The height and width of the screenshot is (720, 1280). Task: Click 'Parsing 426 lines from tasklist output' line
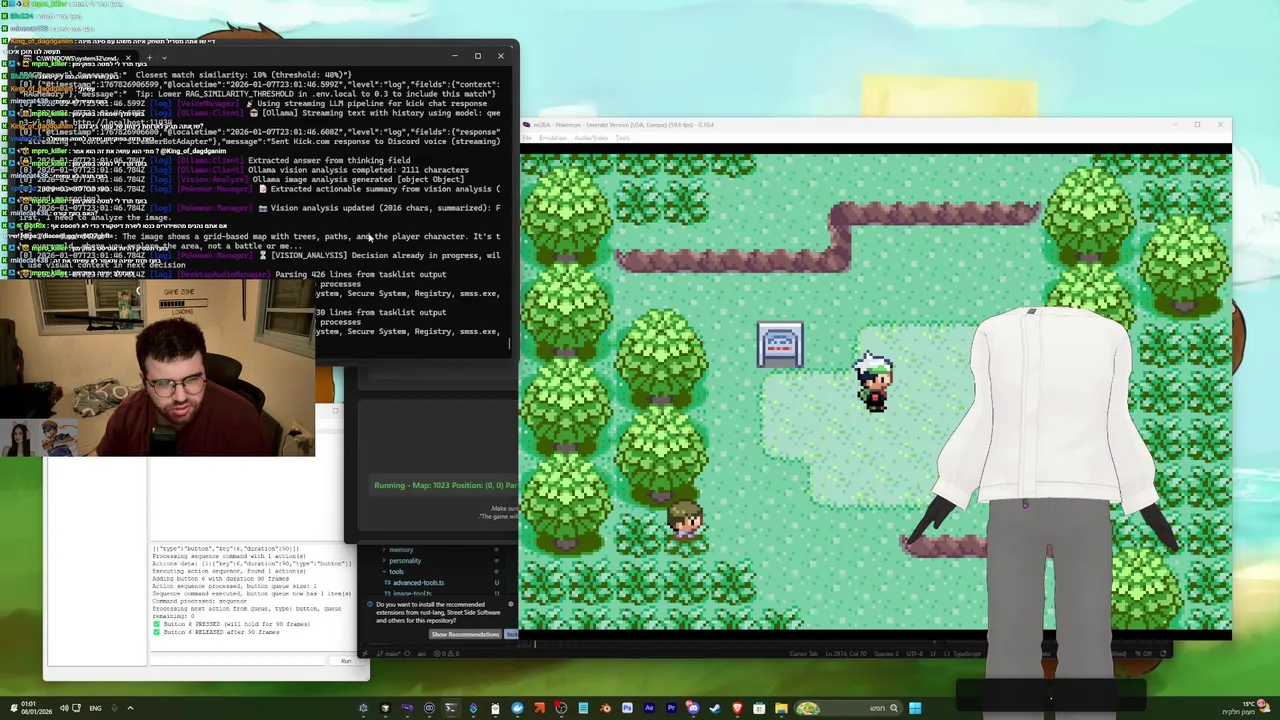click(360, 274)
